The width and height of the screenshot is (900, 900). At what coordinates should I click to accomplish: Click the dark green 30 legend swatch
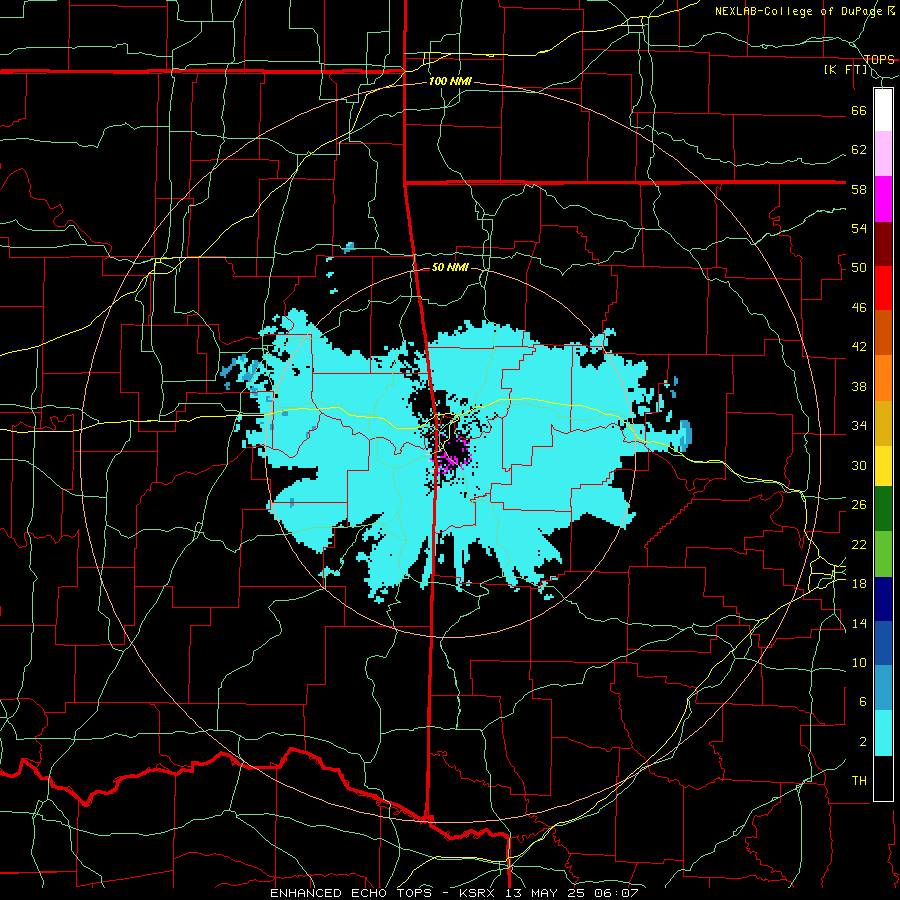click(x=883, y=509)
